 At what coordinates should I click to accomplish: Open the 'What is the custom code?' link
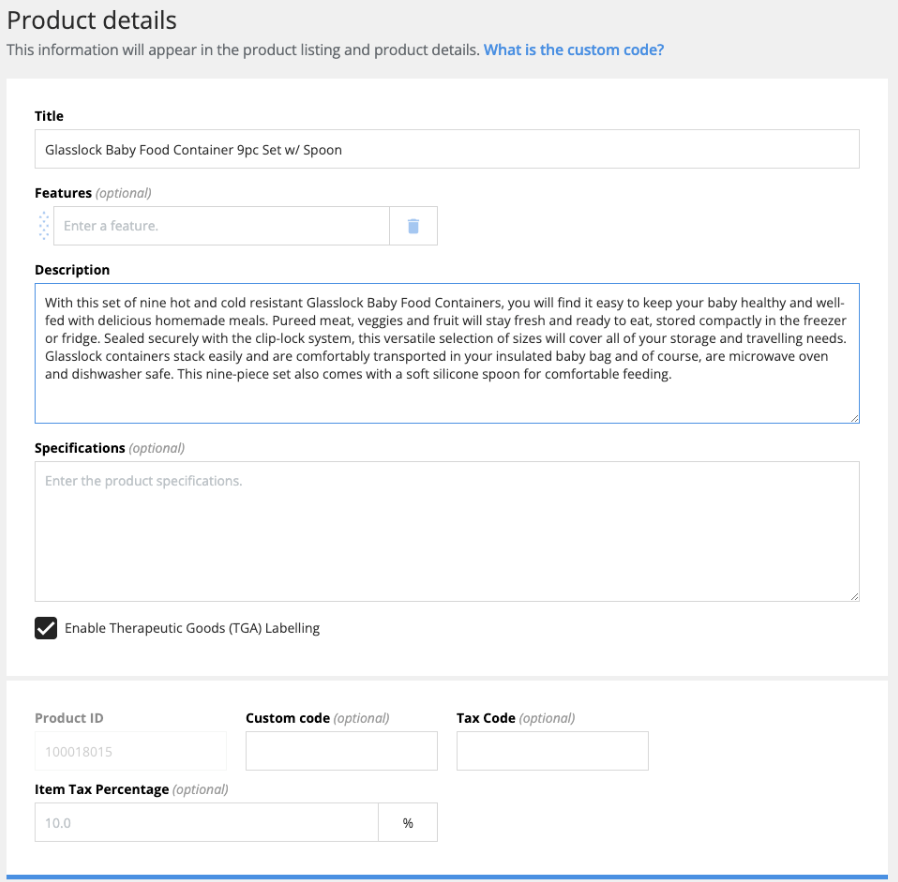573,50
